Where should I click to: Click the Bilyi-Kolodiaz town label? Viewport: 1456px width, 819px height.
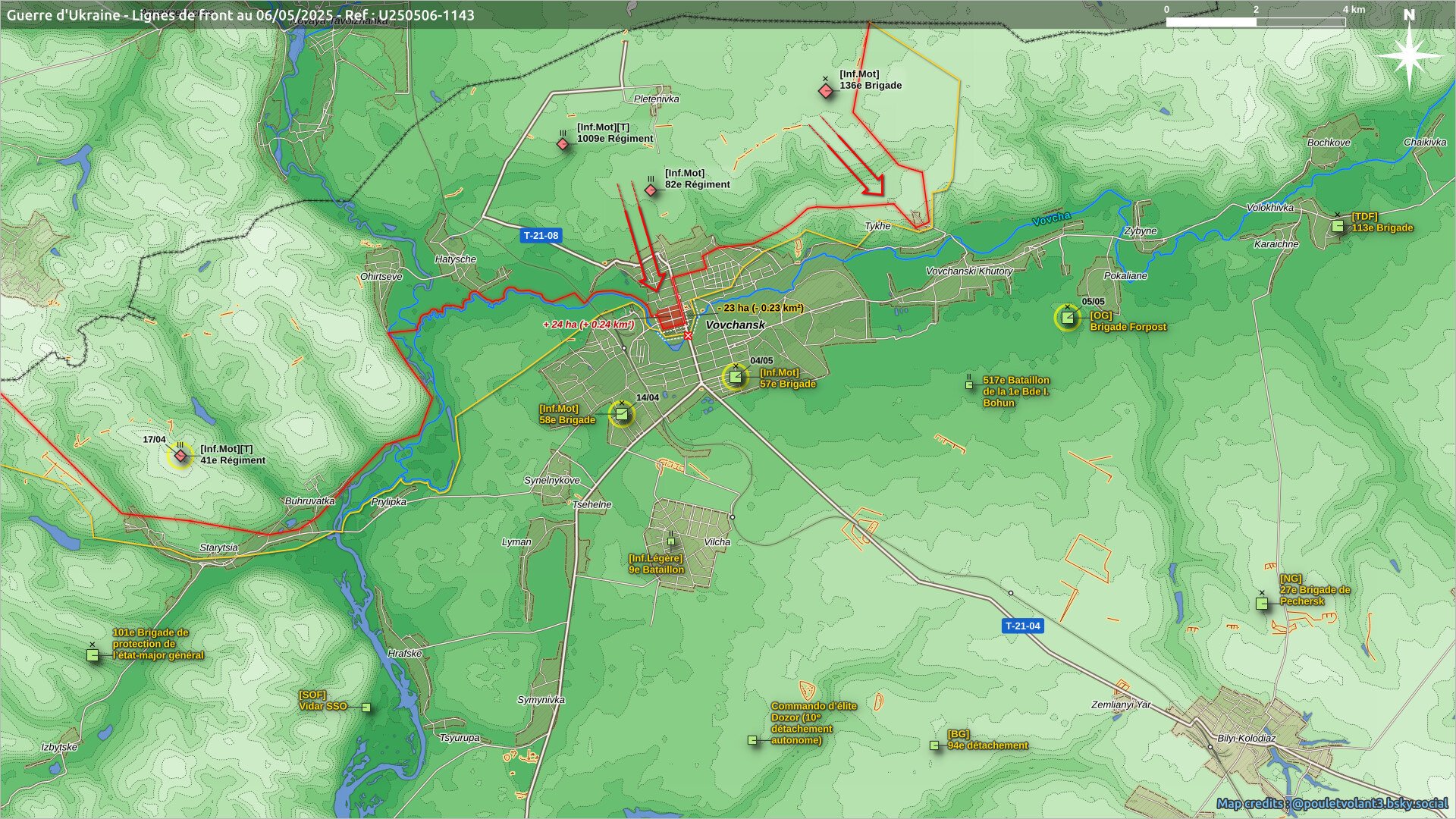[1246, 739]
